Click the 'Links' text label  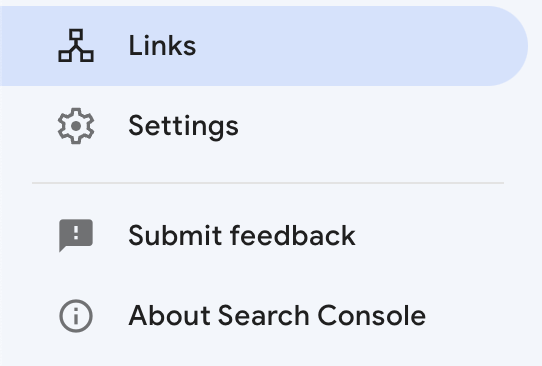click(x=162, y=46)
